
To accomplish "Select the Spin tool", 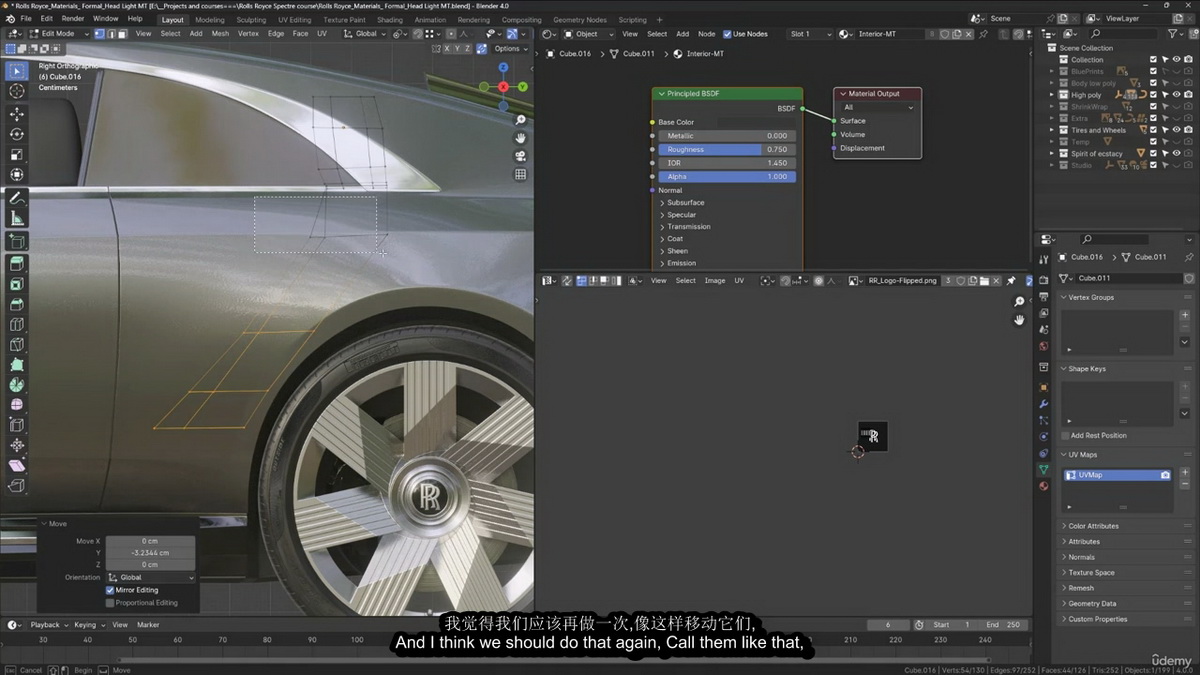I will pos(17,384).
